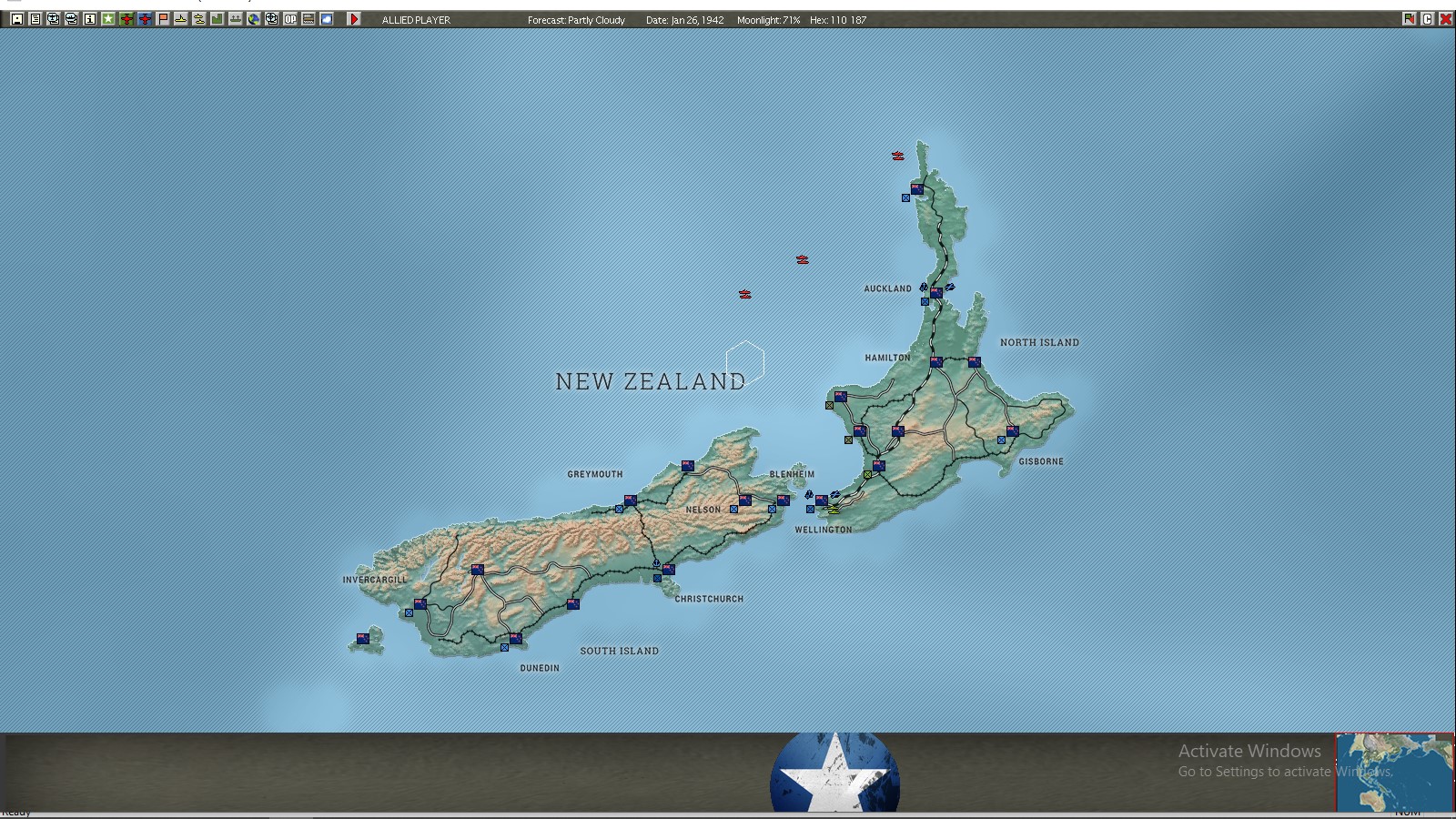The height and width of the screenshot is (819, 1456).
Task: Click the single yellow ship toolbar icon
Action: point(181,19)
